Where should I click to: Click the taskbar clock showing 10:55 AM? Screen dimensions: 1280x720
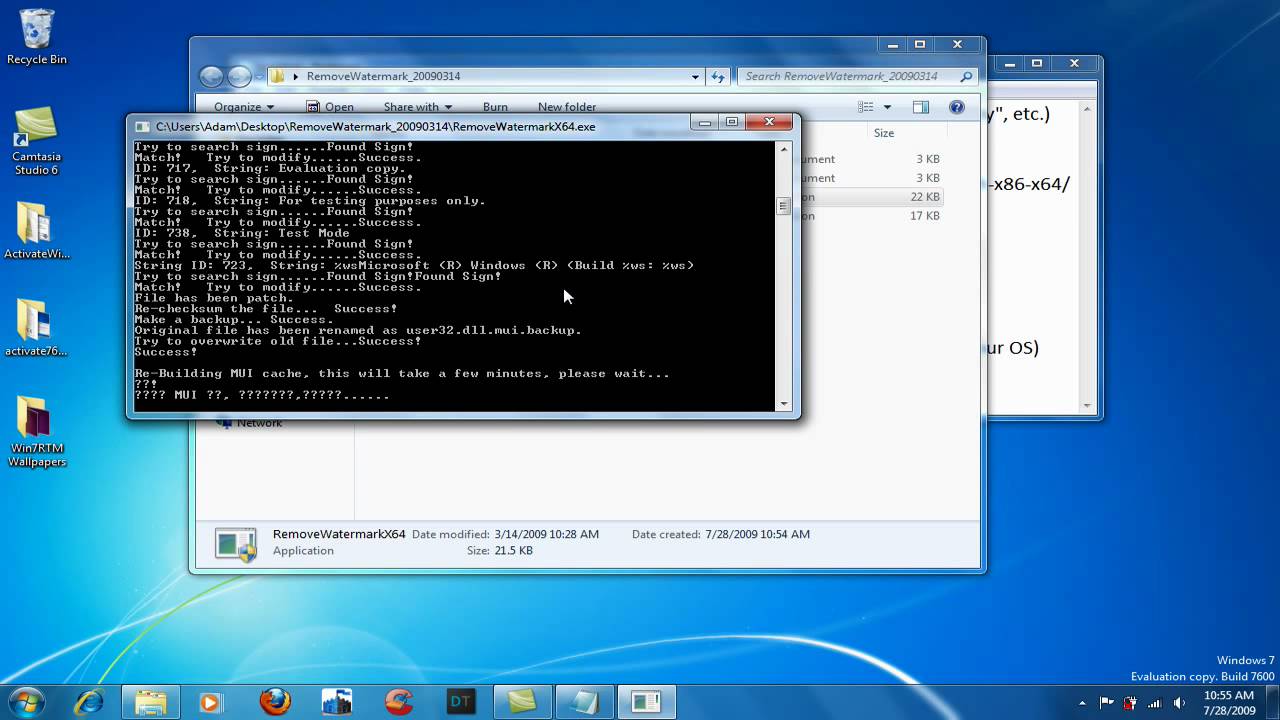[1229, 702]
